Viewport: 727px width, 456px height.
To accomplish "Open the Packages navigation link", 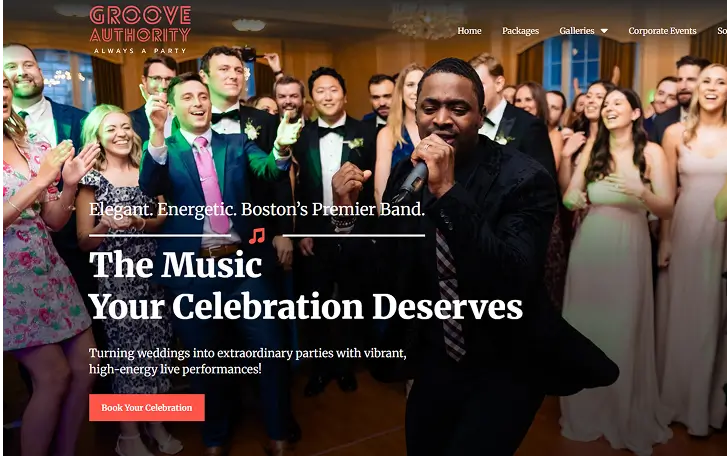I will (520, 31).
